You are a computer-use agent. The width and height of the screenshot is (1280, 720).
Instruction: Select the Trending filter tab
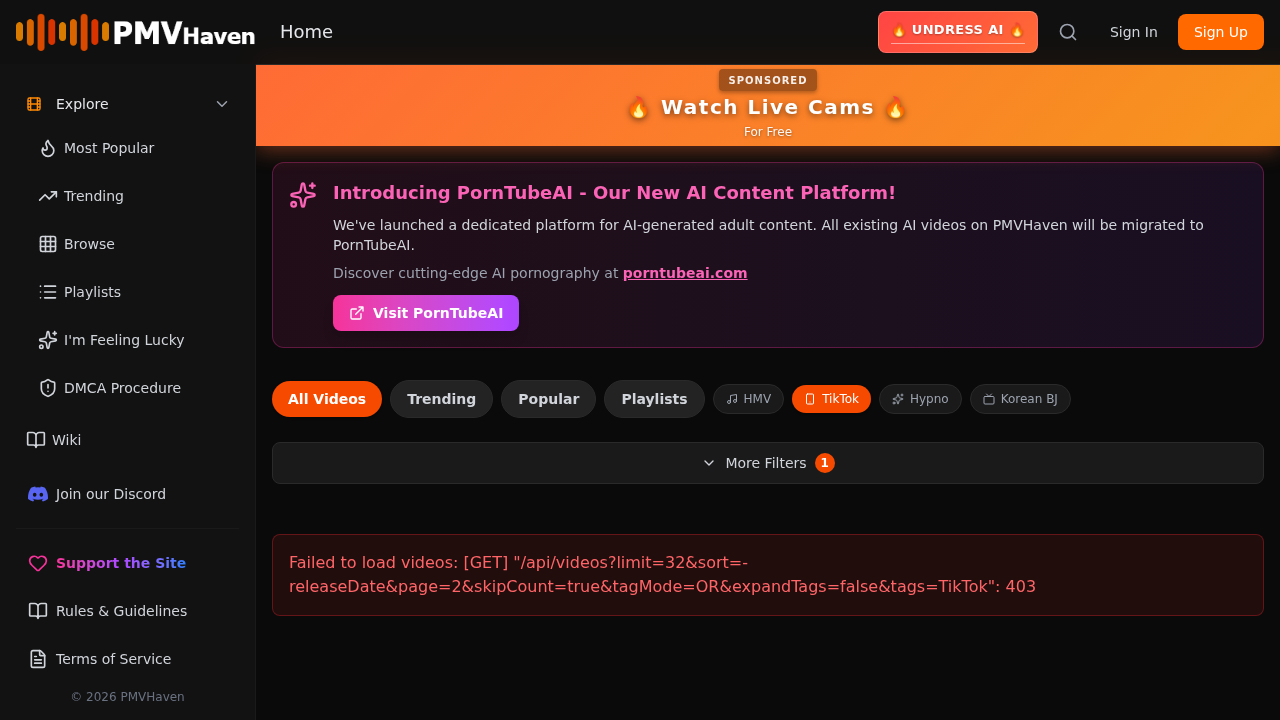pyautogui.click(x=441, y=399)
